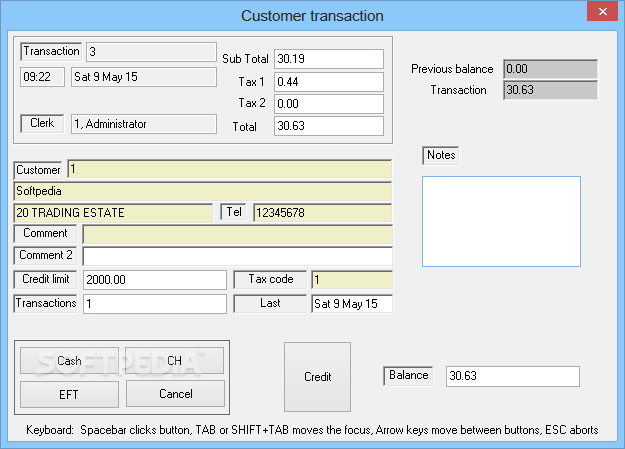Click the Tax code label button
This screenshot has width=625, height=449.
coord(270,279)
